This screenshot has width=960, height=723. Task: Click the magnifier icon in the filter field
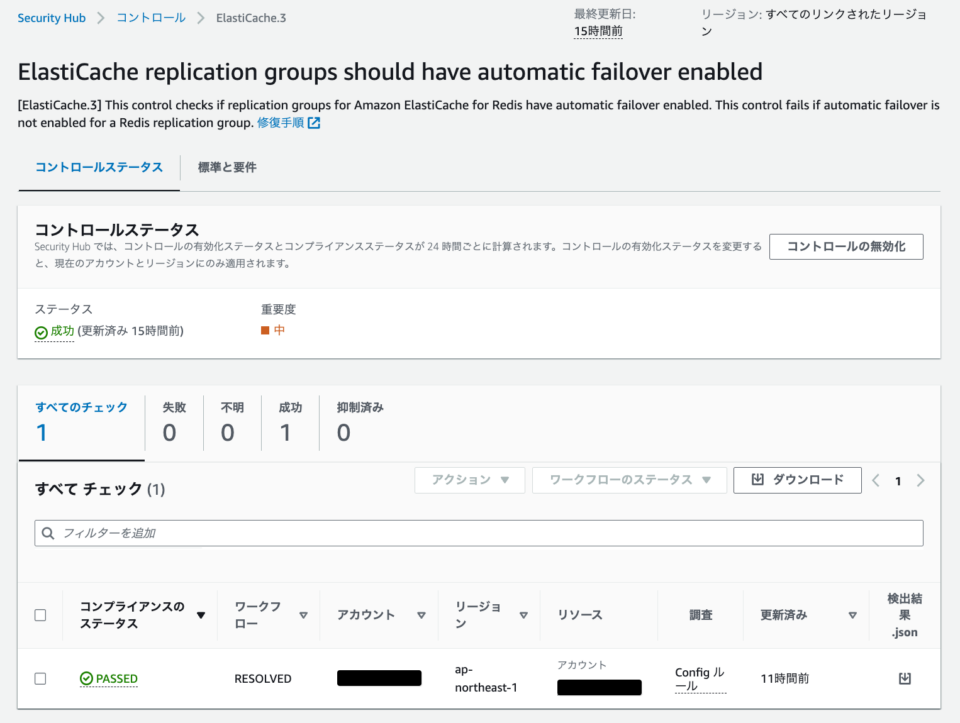click(48, 533)
